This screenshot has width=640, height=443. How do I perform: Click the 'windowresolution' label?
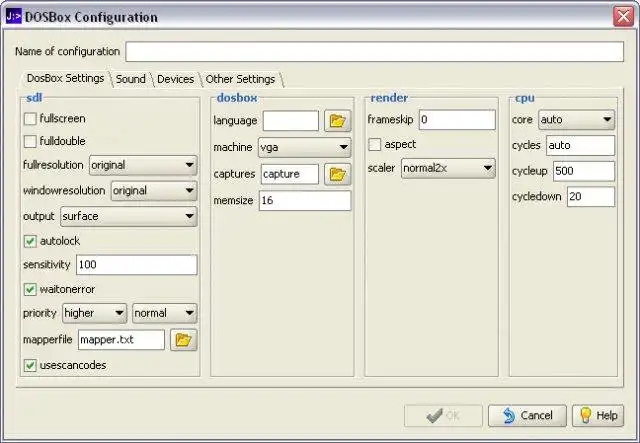pos(64,191)
